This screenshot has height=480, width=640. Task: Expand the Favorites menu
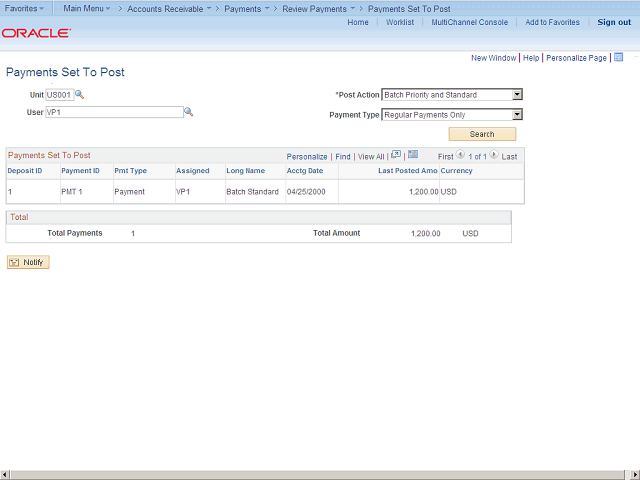pyautogui.click(x=24, y=8)
